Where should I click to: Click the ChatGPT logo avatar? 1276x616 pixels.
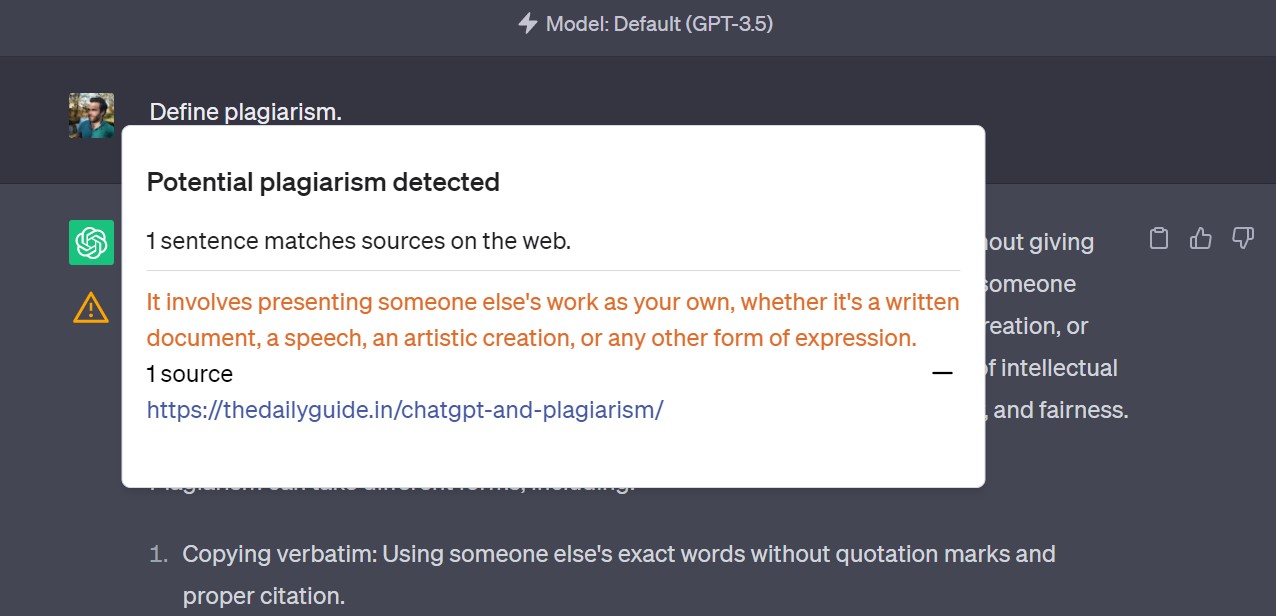[91, 242]
